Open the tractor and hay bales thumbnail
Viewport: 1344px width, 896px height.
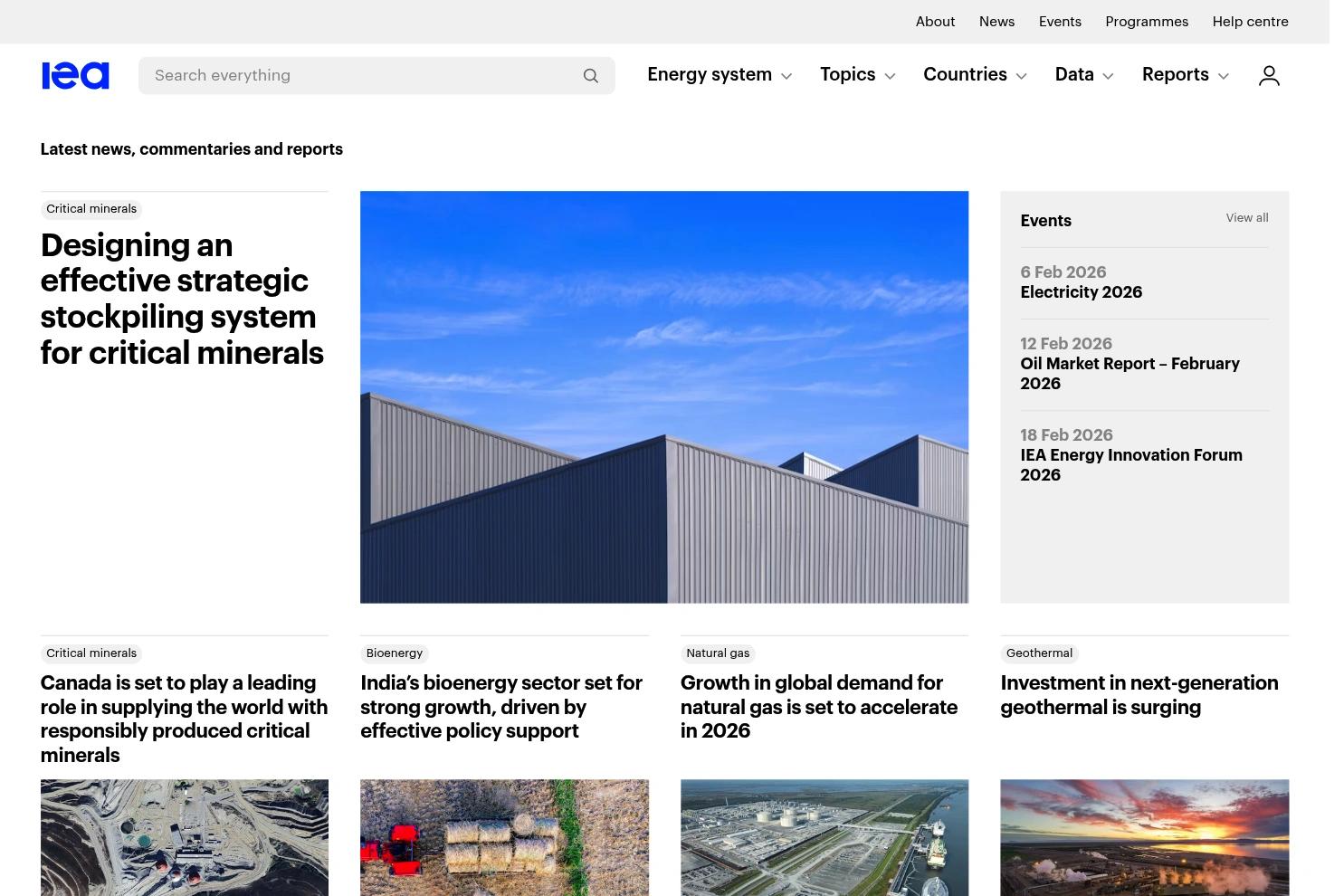tap(504, 838)
